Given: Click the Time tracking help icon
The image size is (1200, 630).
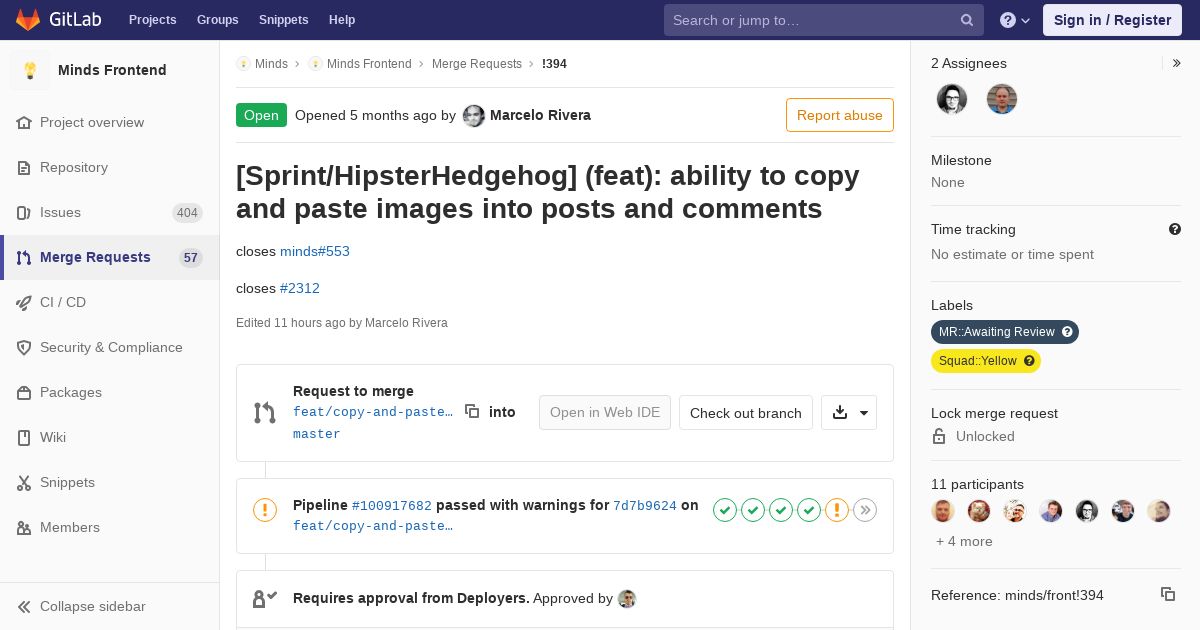Looking at the screenshot, I should click(1175, 229).
